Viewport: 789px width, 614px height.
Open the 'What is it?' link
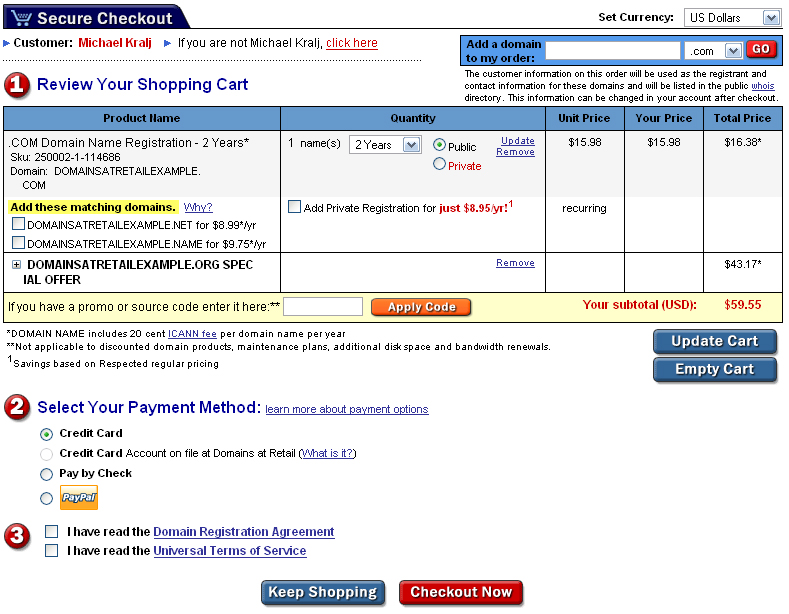(328, 453)
